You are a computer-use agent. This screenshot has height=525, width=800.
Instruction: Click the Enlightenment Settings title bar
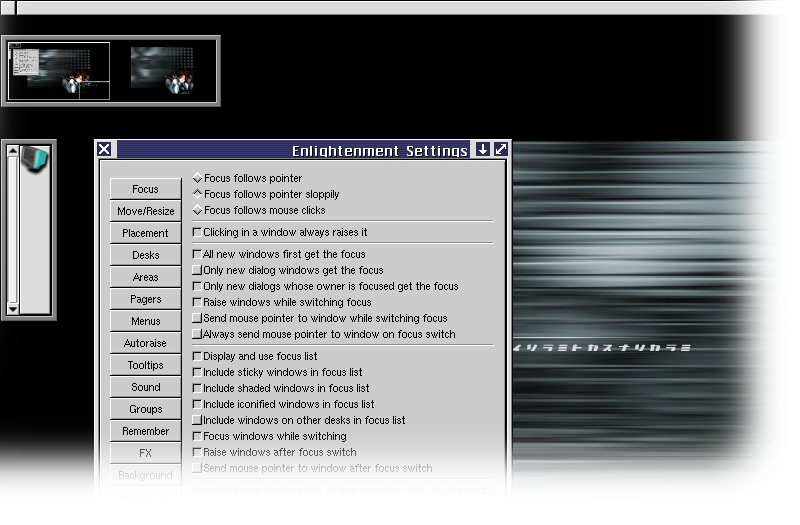293,149
